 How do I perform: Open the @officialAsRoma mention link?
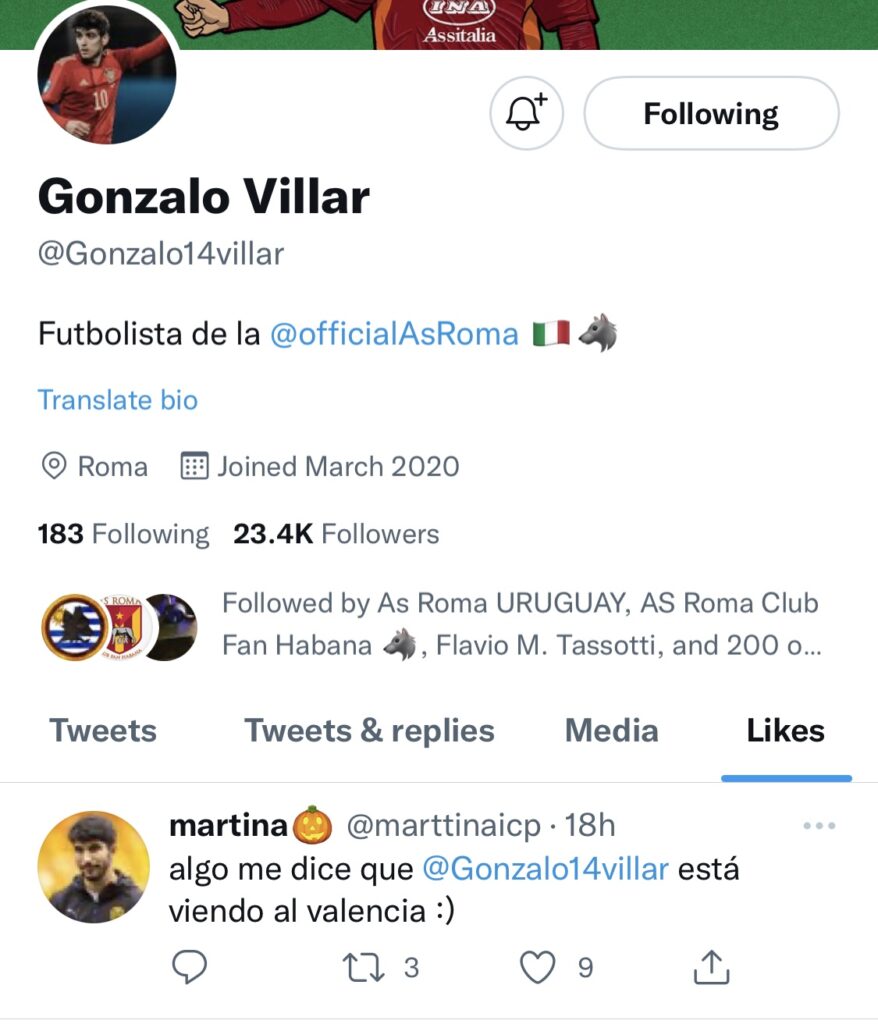tap(394, 333)
